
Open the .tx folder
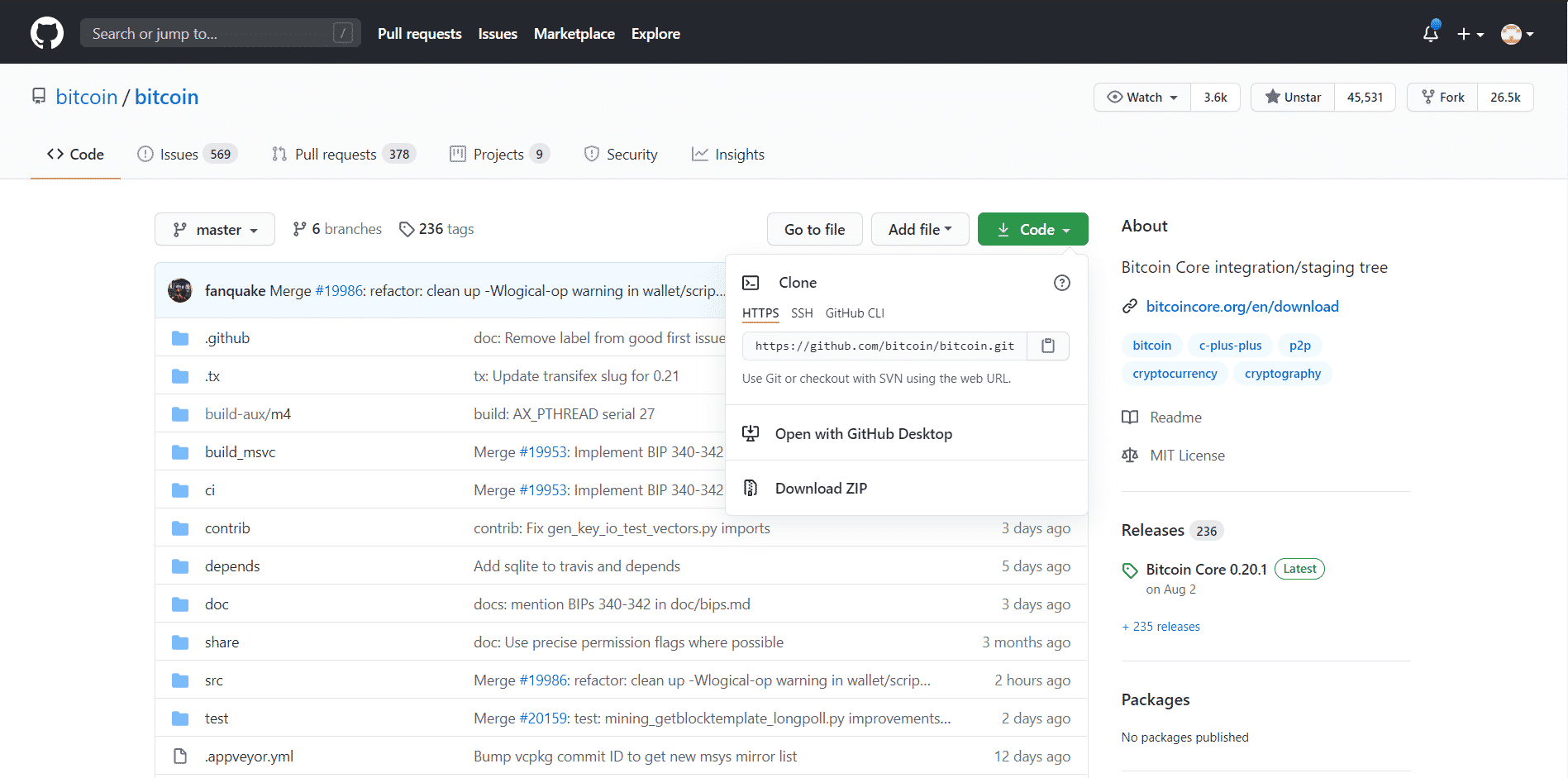[212, 376]
